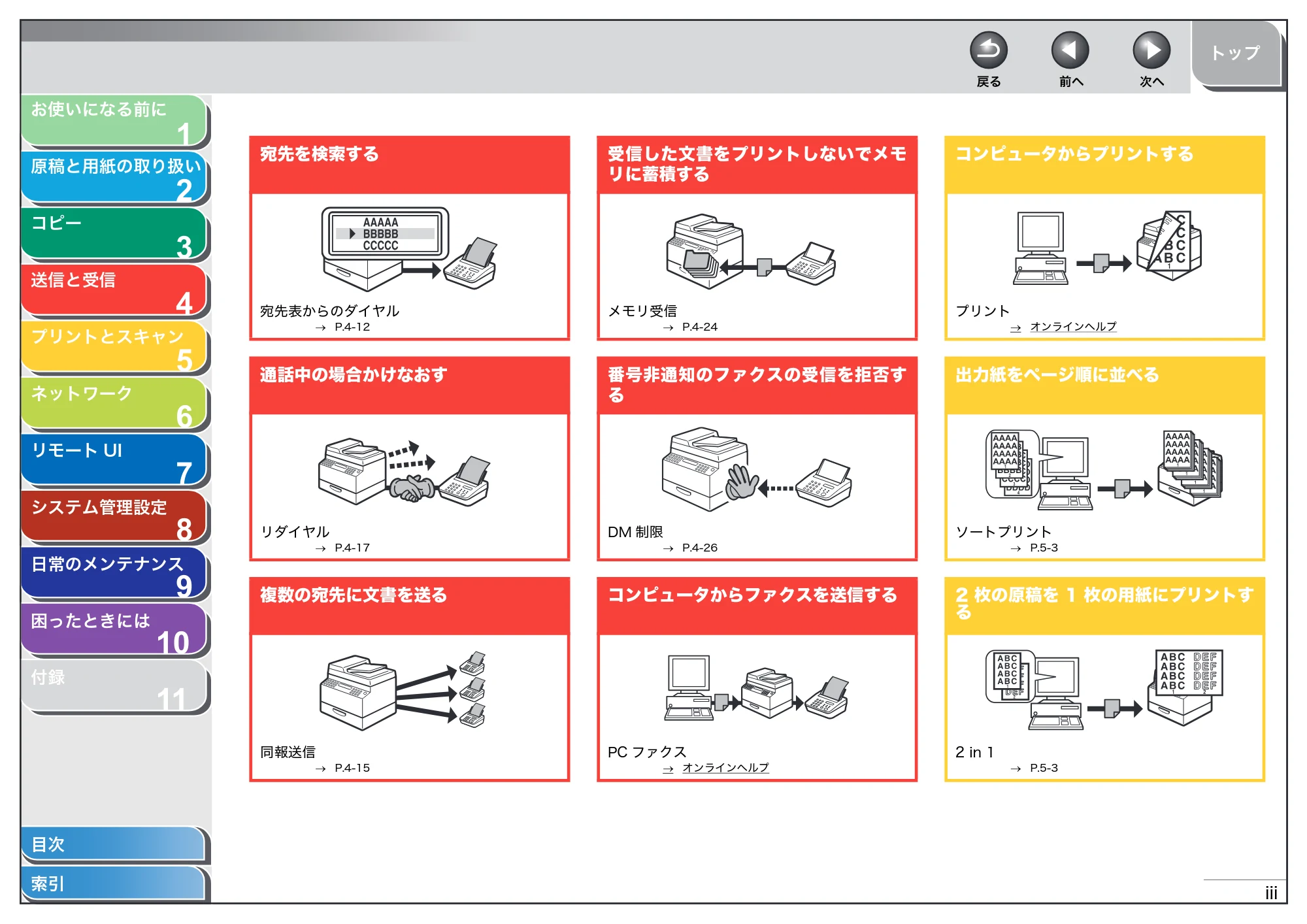
Task: Click the raised-hand DM restriction illustration
Action: point(755,469)
